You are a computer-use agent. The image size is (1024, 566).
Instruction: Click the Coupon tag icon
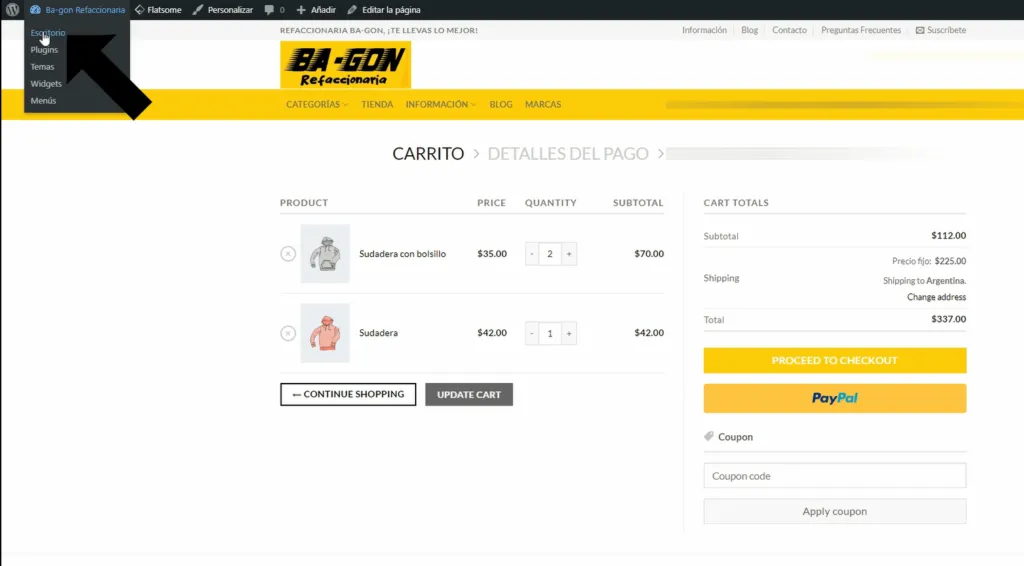click(709, 436)
